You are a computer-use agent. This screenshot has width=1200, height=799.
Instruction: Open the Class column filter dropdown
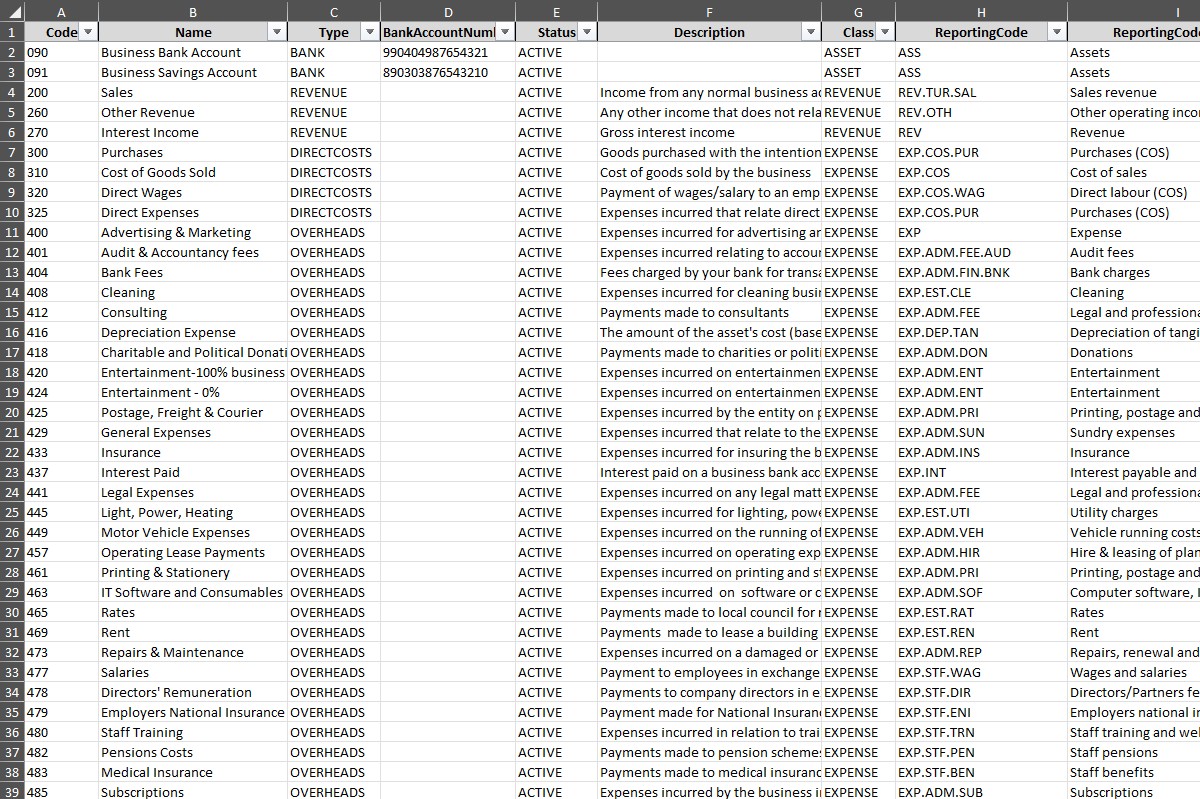885,32
